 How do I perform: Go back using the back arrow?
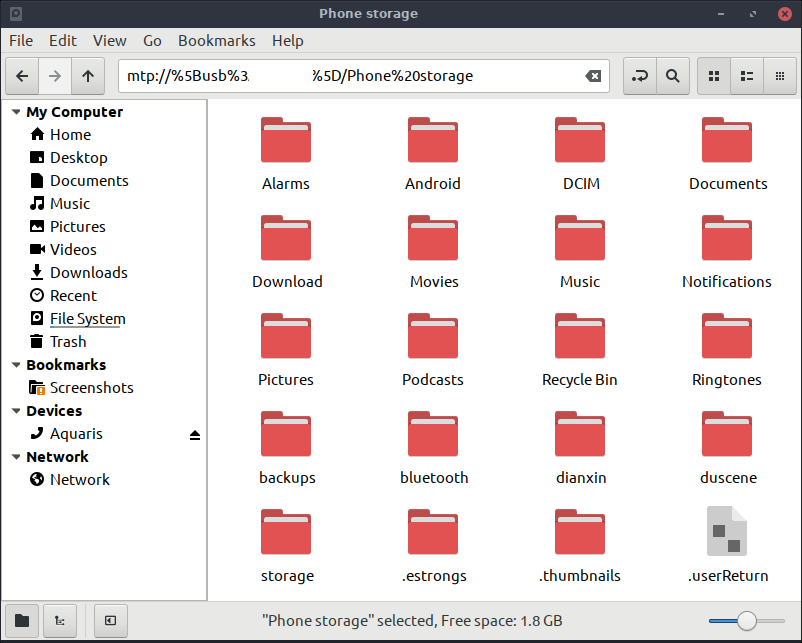[x=22, y=76]
